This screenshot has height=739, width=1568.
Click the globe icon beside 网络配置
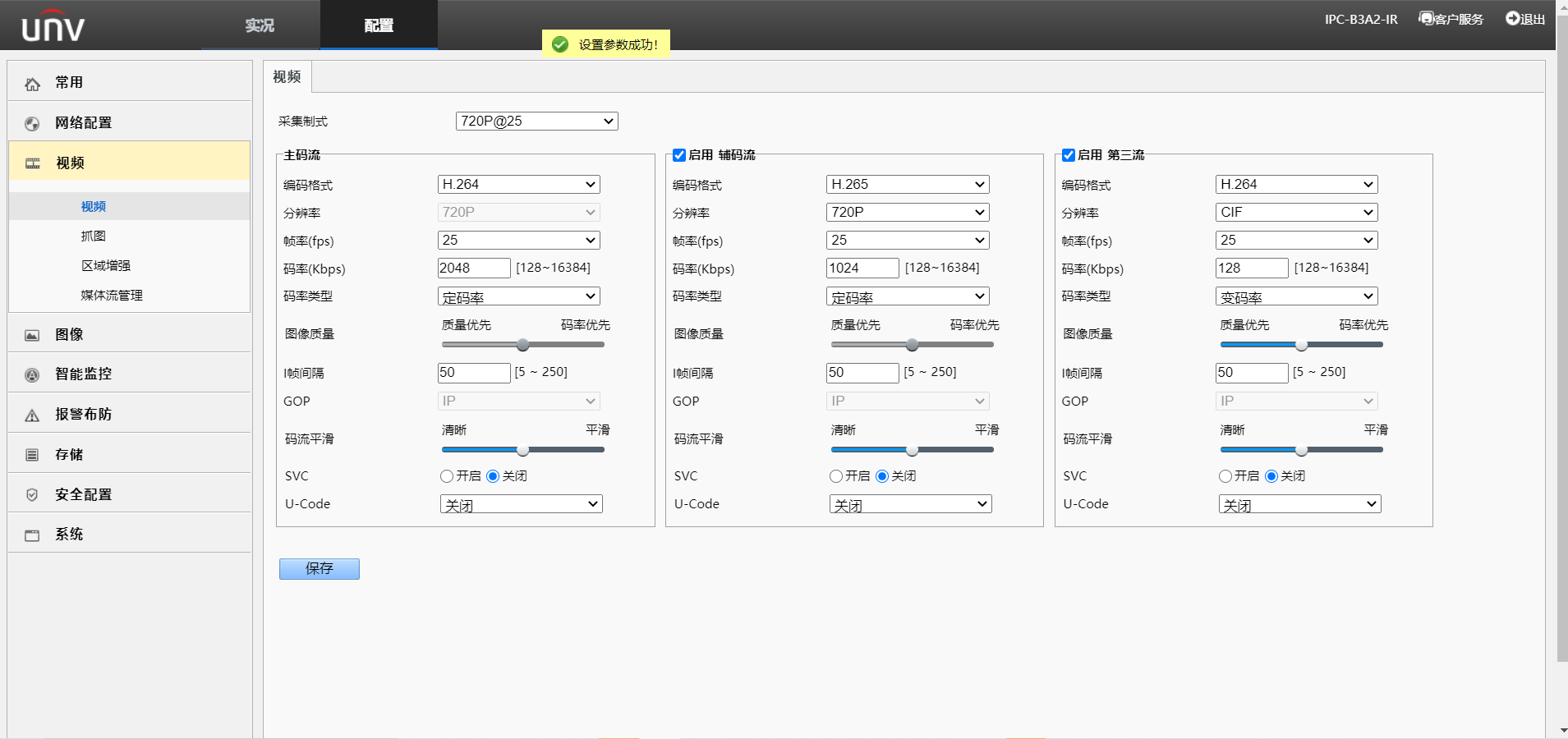[x=32, y=124]
